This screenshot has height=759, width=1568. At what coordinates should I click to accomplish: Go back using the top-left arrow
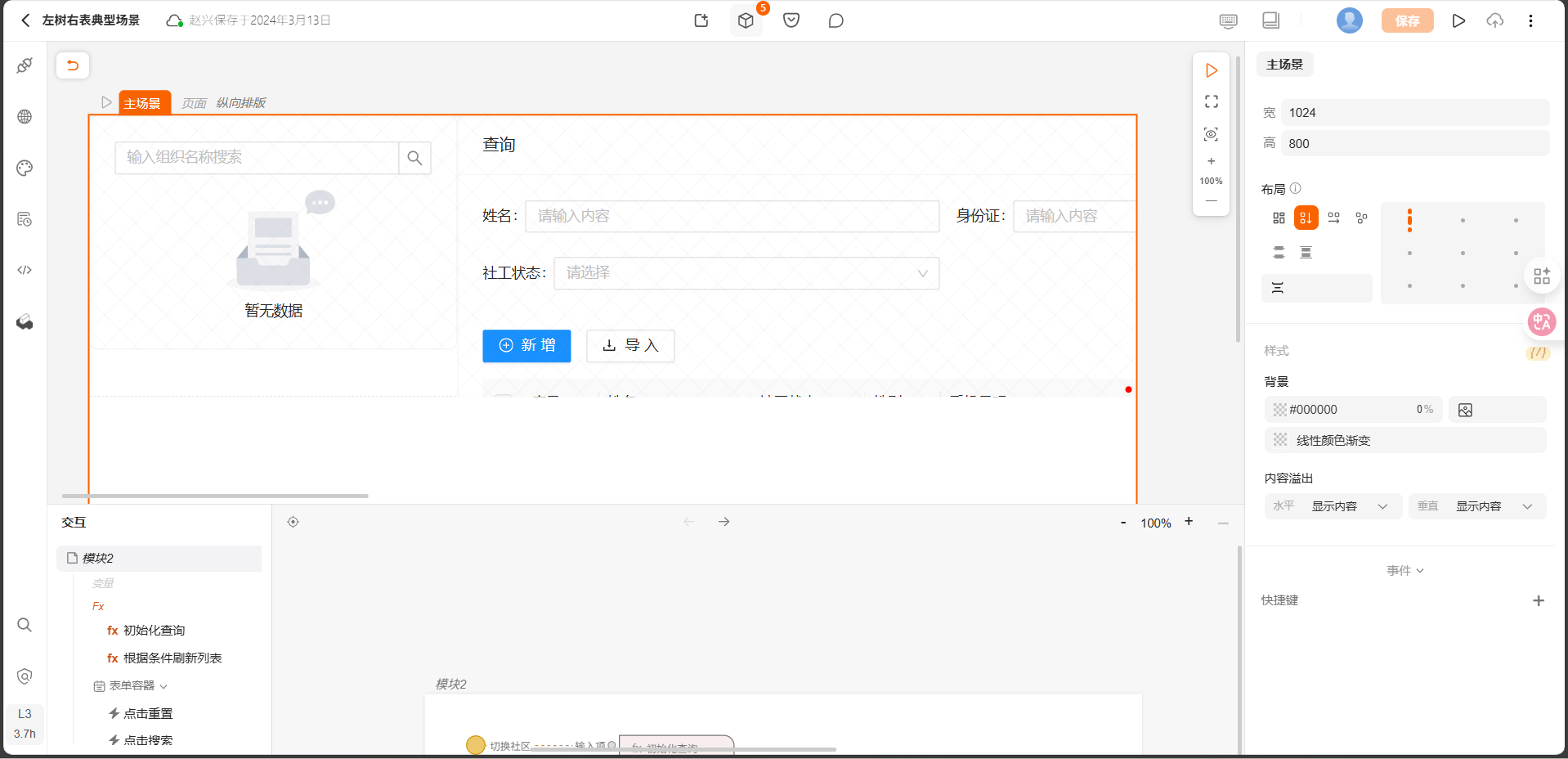pyautogui.click(x=25, y=20)
